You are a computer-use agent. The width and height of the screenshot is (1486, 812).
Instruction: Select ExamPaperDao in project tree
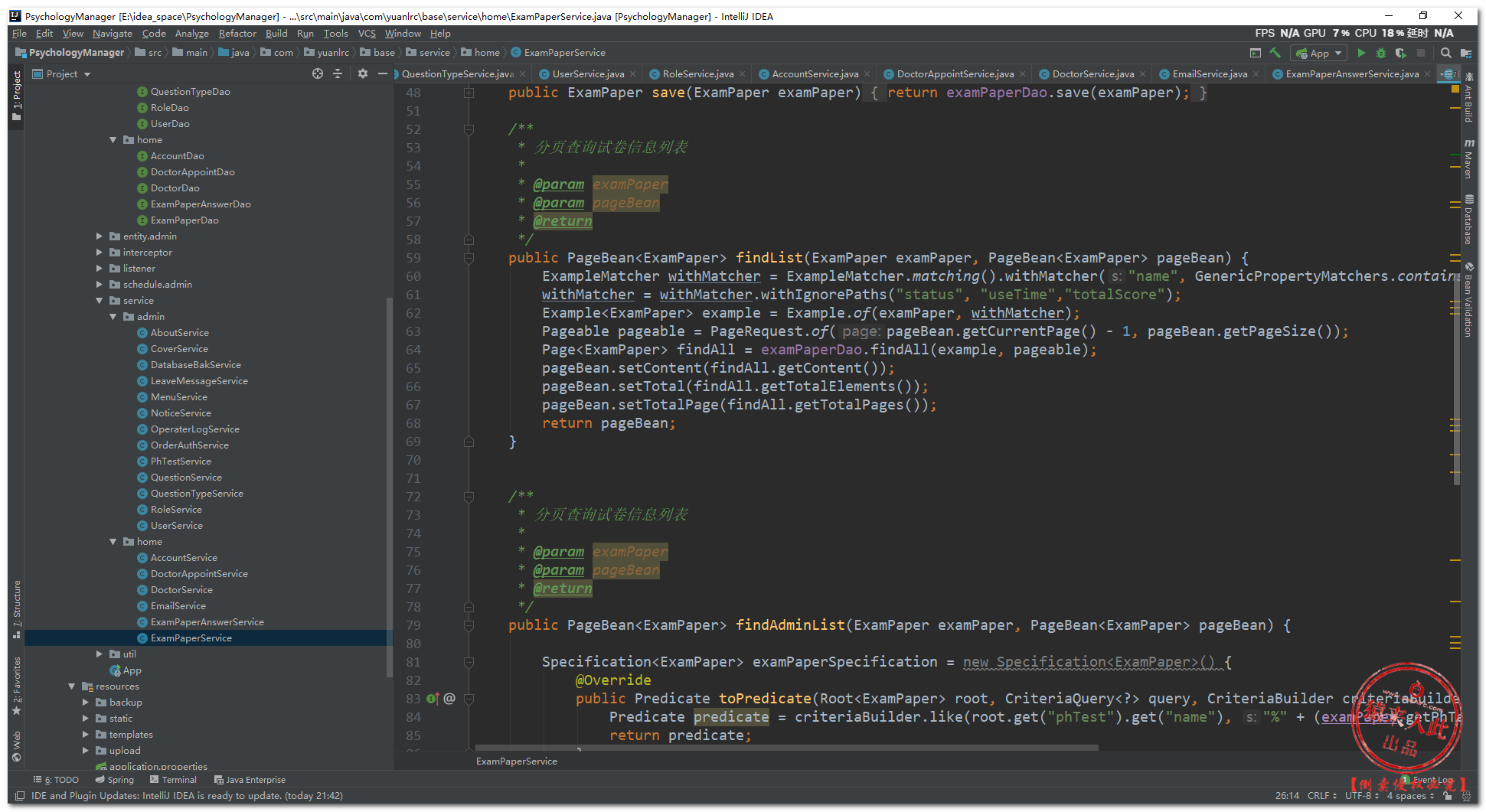click(x=185, y=220)
